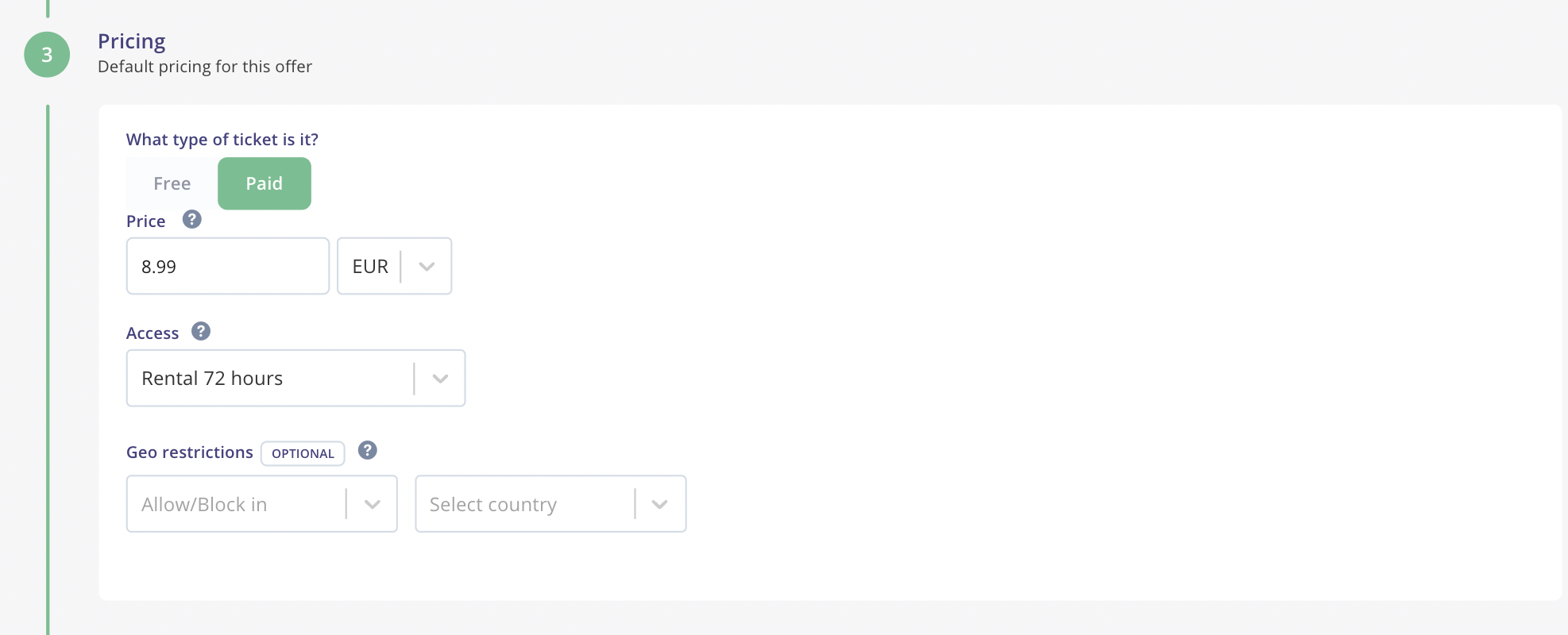Select the Paid ticket type
1568x635 pixels.
click(265, 183)
